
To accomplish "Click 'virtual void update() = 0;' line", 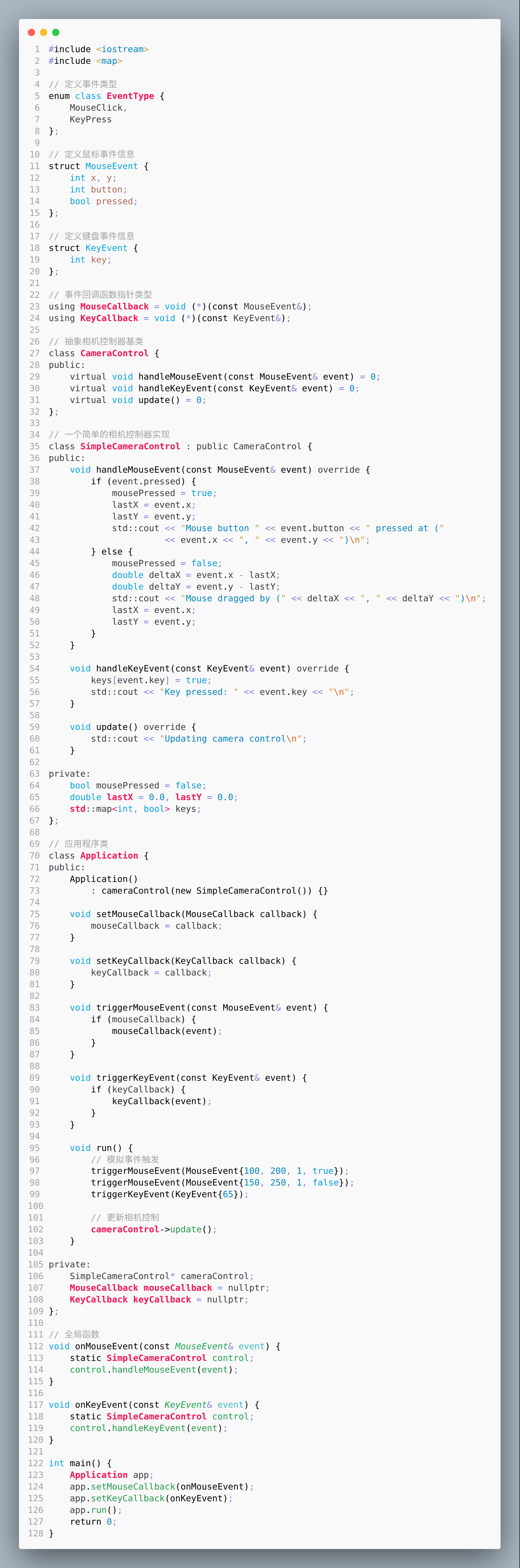I will tap(138, 400).
